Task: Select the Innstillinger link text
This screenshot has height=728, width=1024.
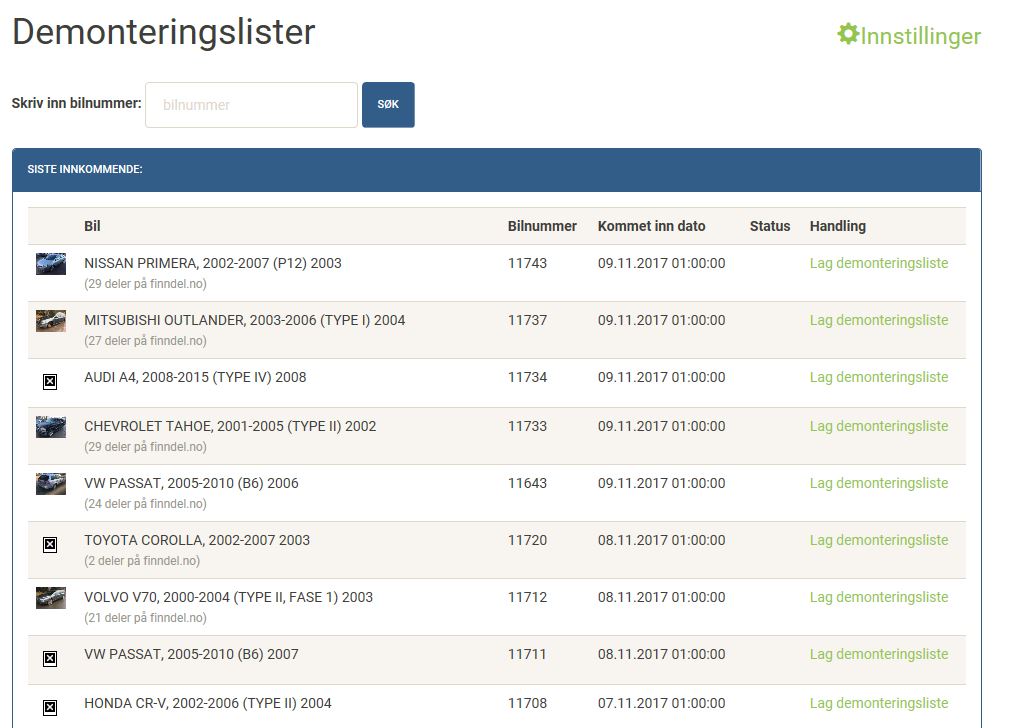Action: point(921,36)
